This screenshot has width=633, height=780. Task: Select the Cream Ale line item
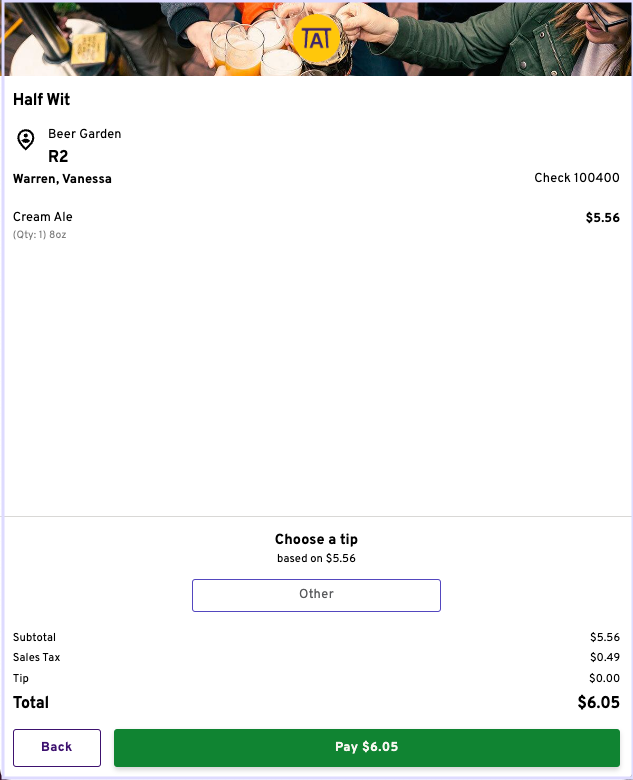coord(43,217)
